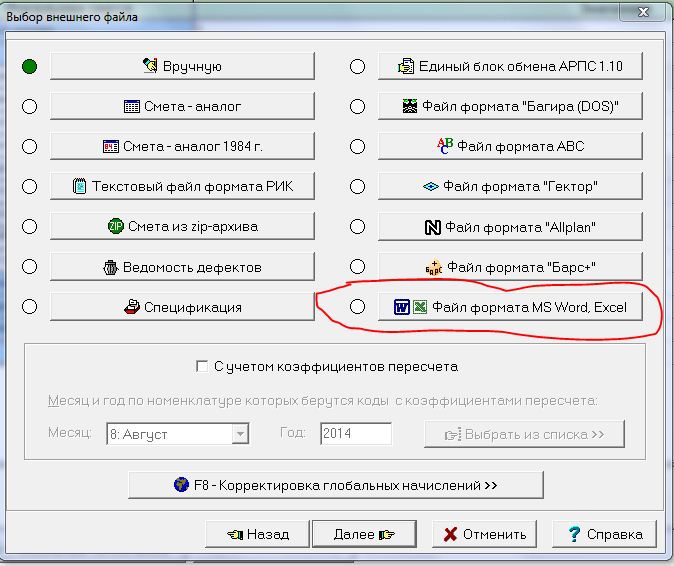Image resolution: width=674 pixels, height=566 pixels.
Task: Close the Выбор внешнего файла dialog
Action: click(643, 12)
